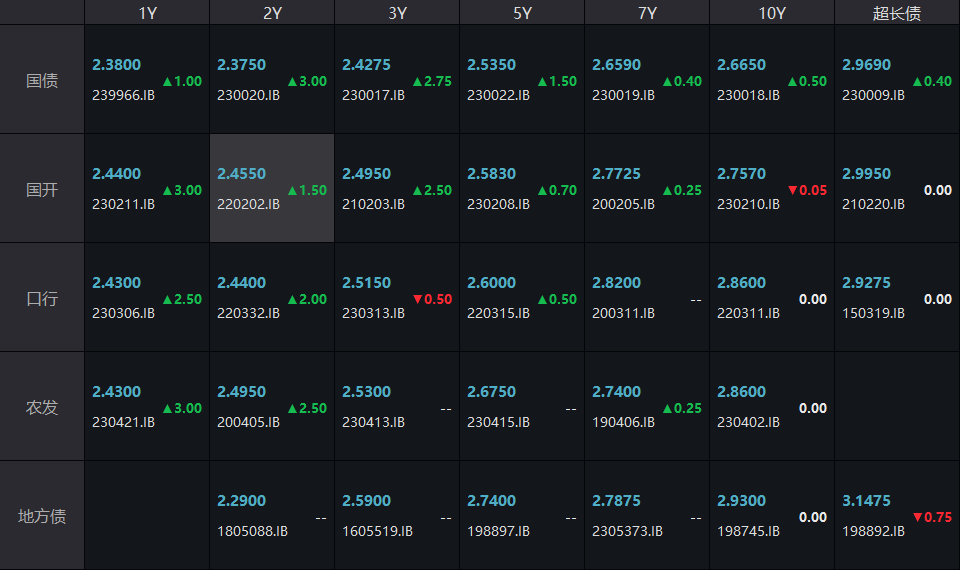Viewport: 960px width, 570px height.
Task: Select the 国开 row header
Action: (42, 189)
